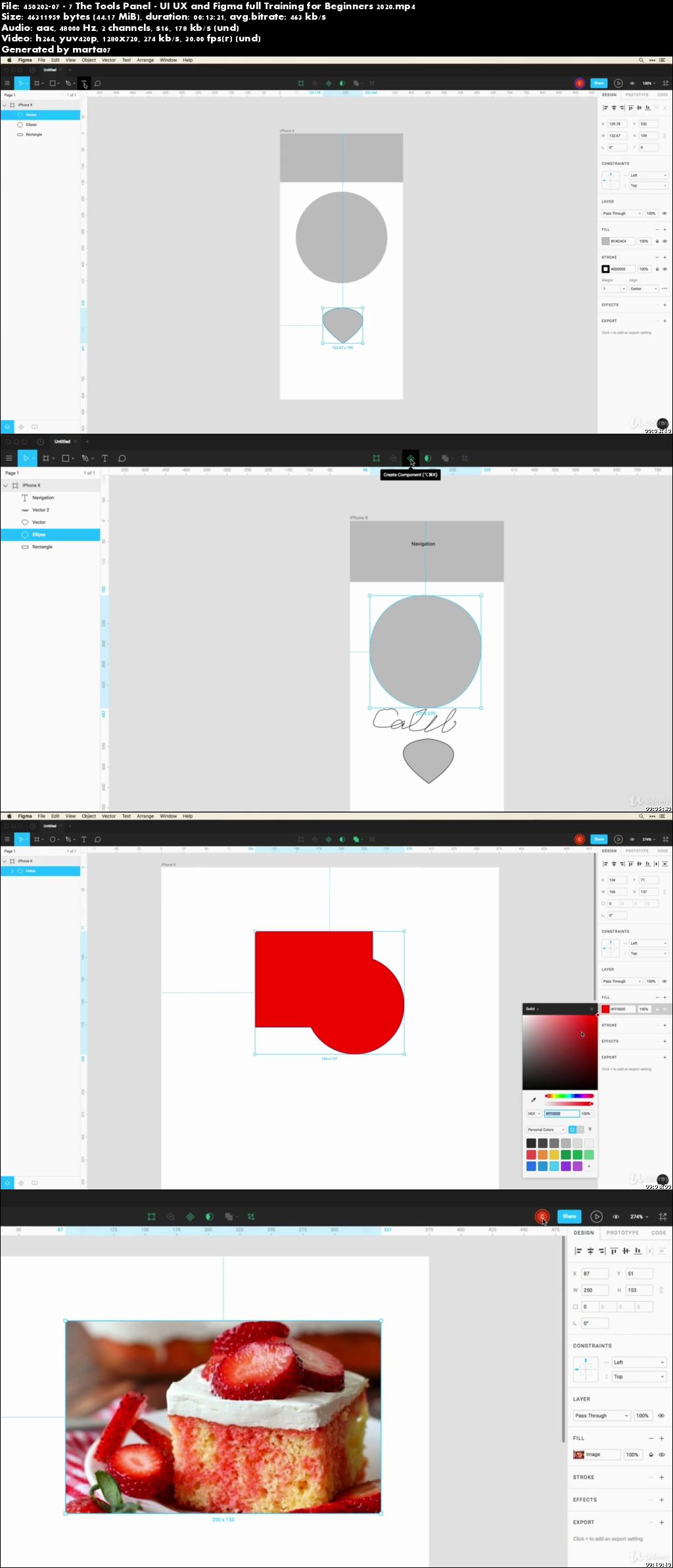The image size is (673, 1568).
Task: Open the hamburger menu in the top frame
Action: [7, 83]
